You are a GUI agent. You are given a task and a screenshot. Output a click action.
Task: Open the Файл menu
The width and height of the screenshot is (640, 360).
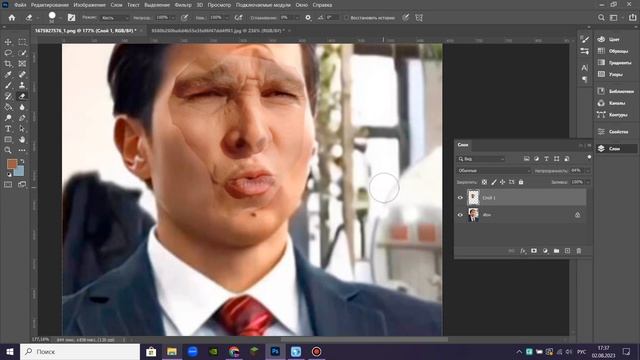pos(20,5)
